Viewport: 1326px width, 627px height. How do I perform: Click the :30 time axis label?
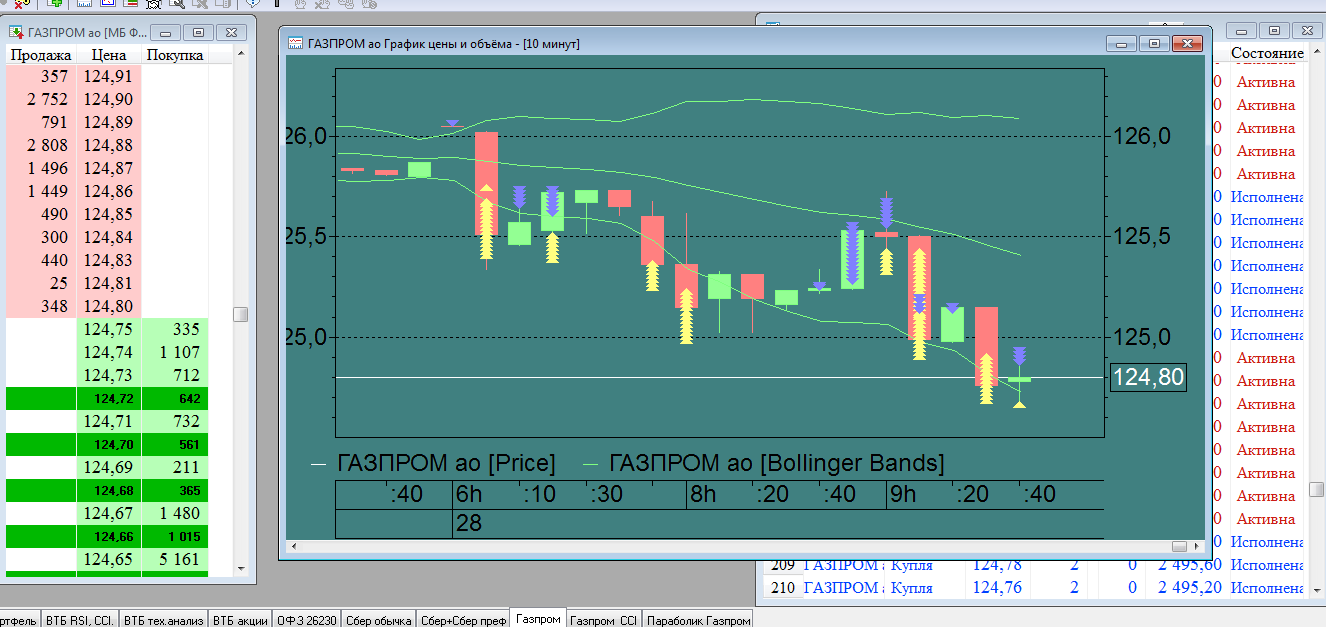tap(606, 495)
